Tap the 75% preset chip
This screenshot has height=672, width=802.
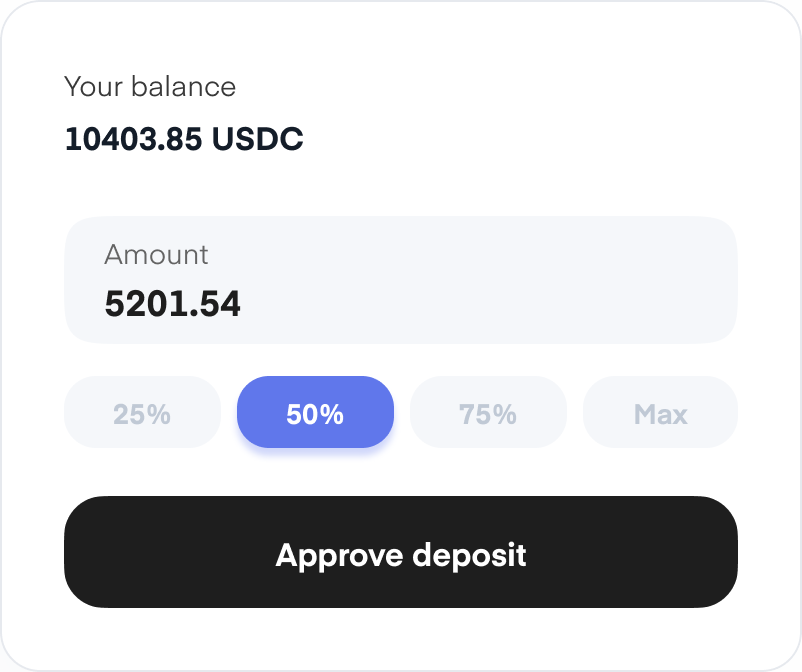[x=488, y=413]
